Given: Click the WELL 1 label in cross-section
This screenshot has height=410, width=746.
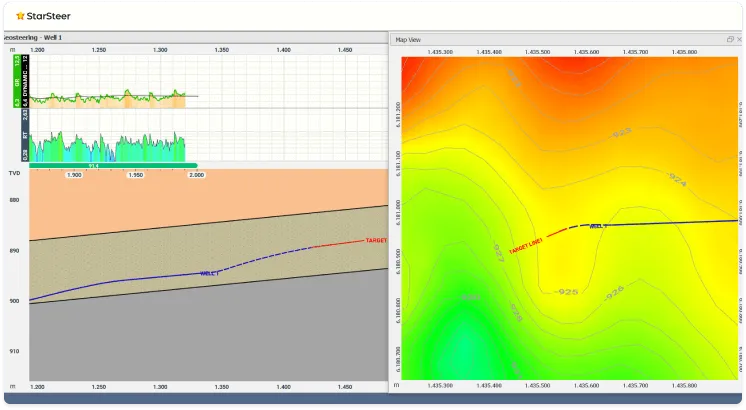Looking at the screenshot, I should 209,273.
